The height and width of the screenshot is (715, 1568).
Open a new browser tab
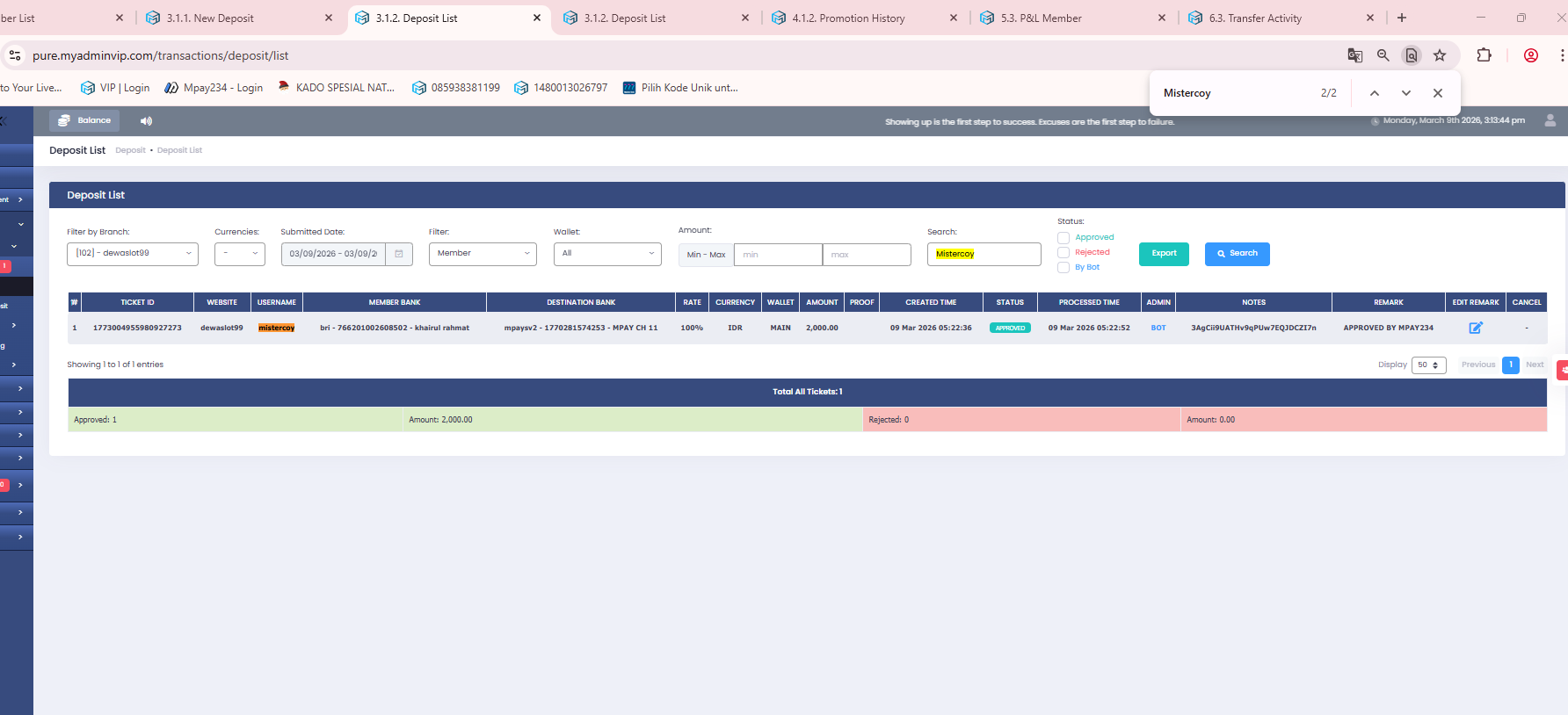1402,18
